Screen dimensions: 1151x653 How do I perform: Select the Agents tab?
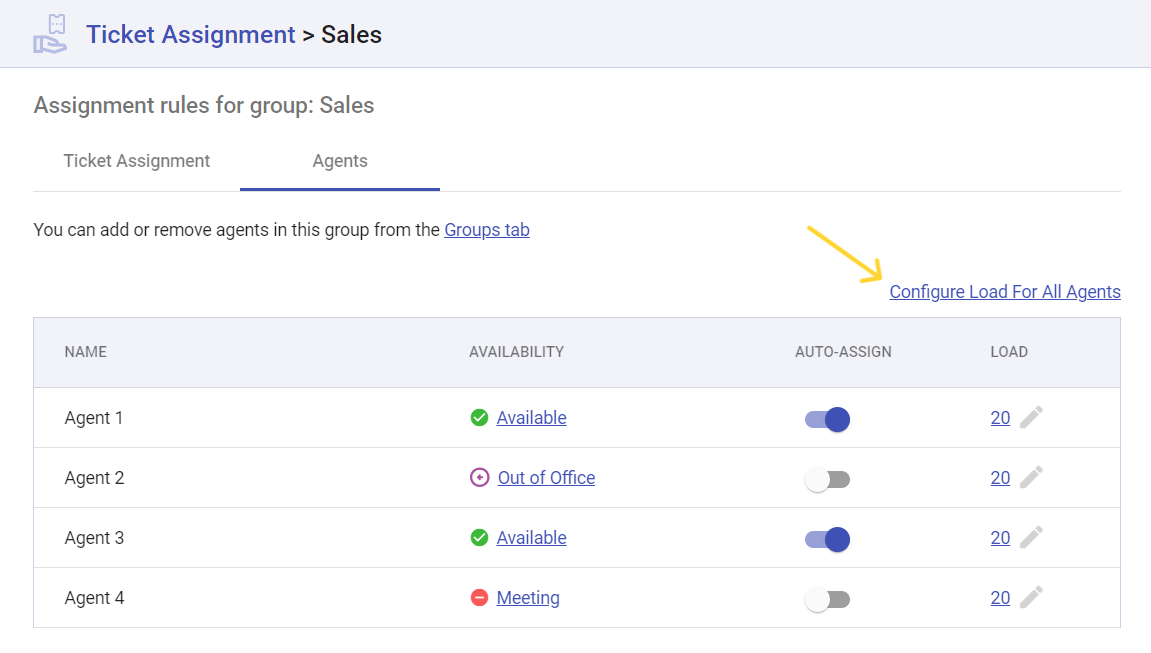point(340,161)
